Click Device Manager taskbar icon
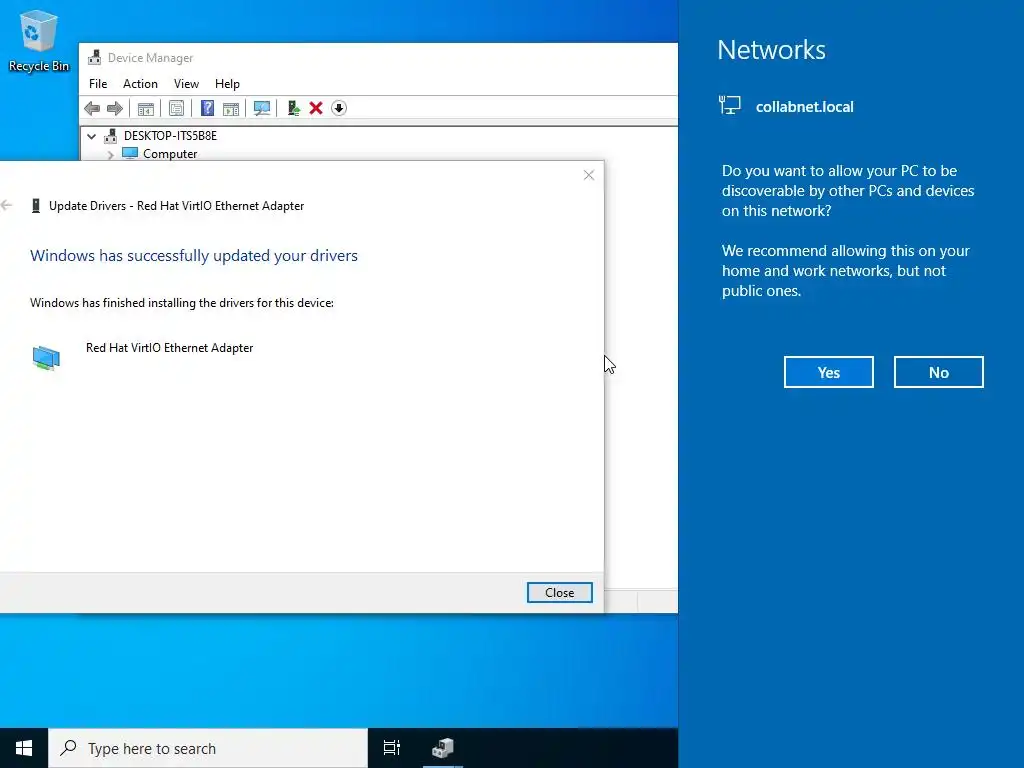The height and width of the screenshot is (768, 1024). pos(443,748)
